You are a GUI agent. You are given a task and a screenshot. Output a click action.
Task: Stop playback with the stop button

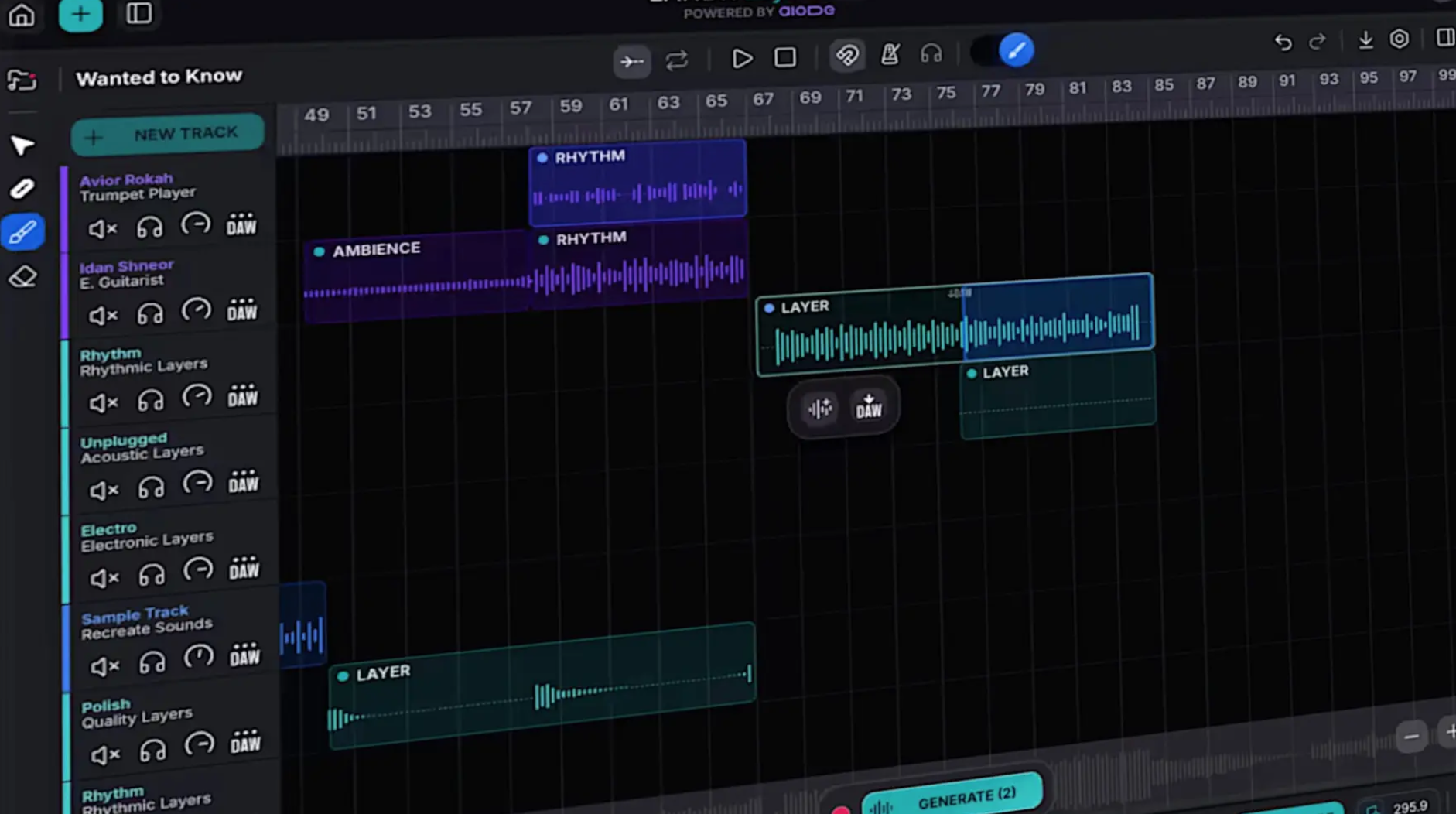(785, 57)
